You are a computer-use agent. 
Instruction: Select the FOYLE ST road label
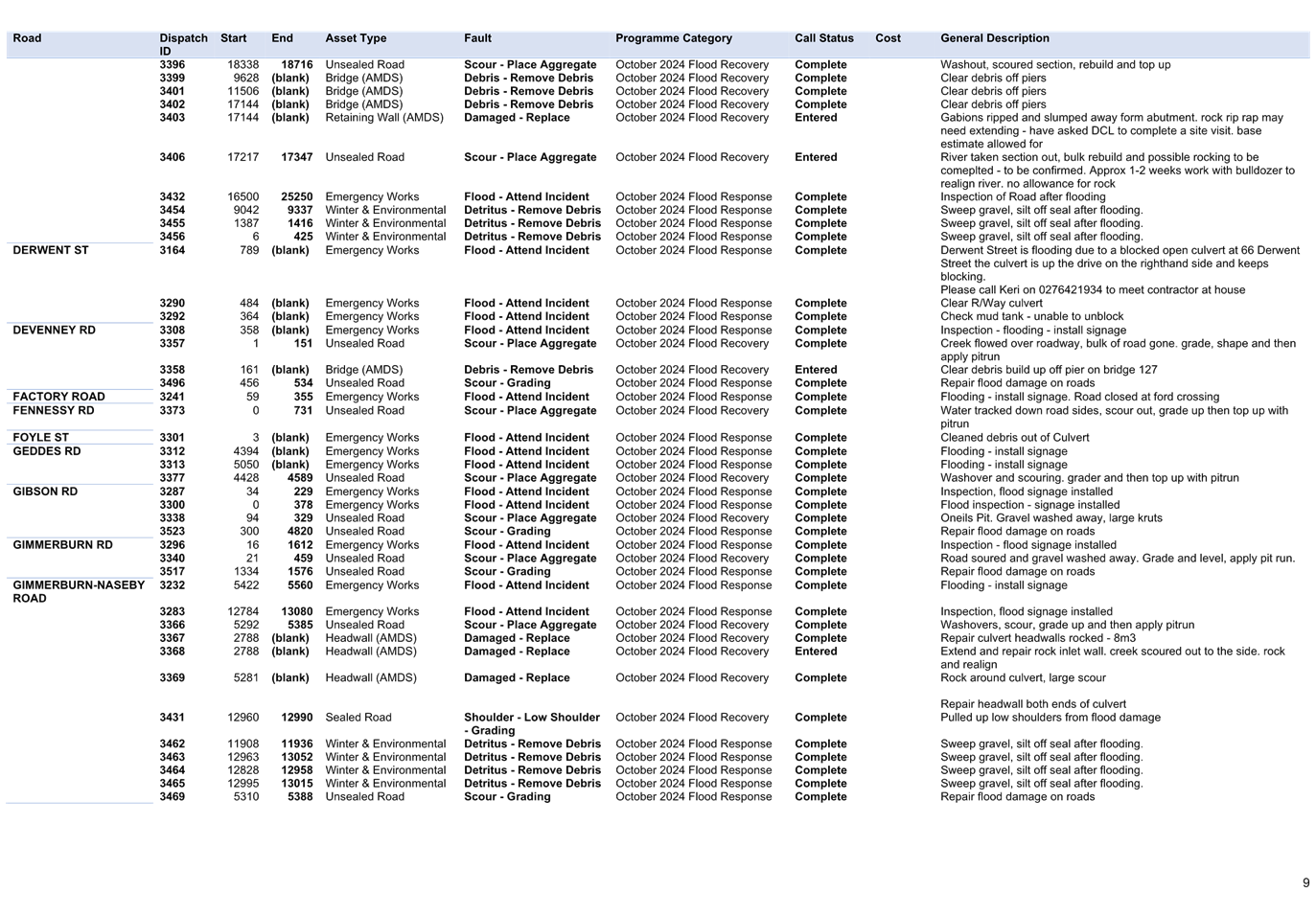40,437
